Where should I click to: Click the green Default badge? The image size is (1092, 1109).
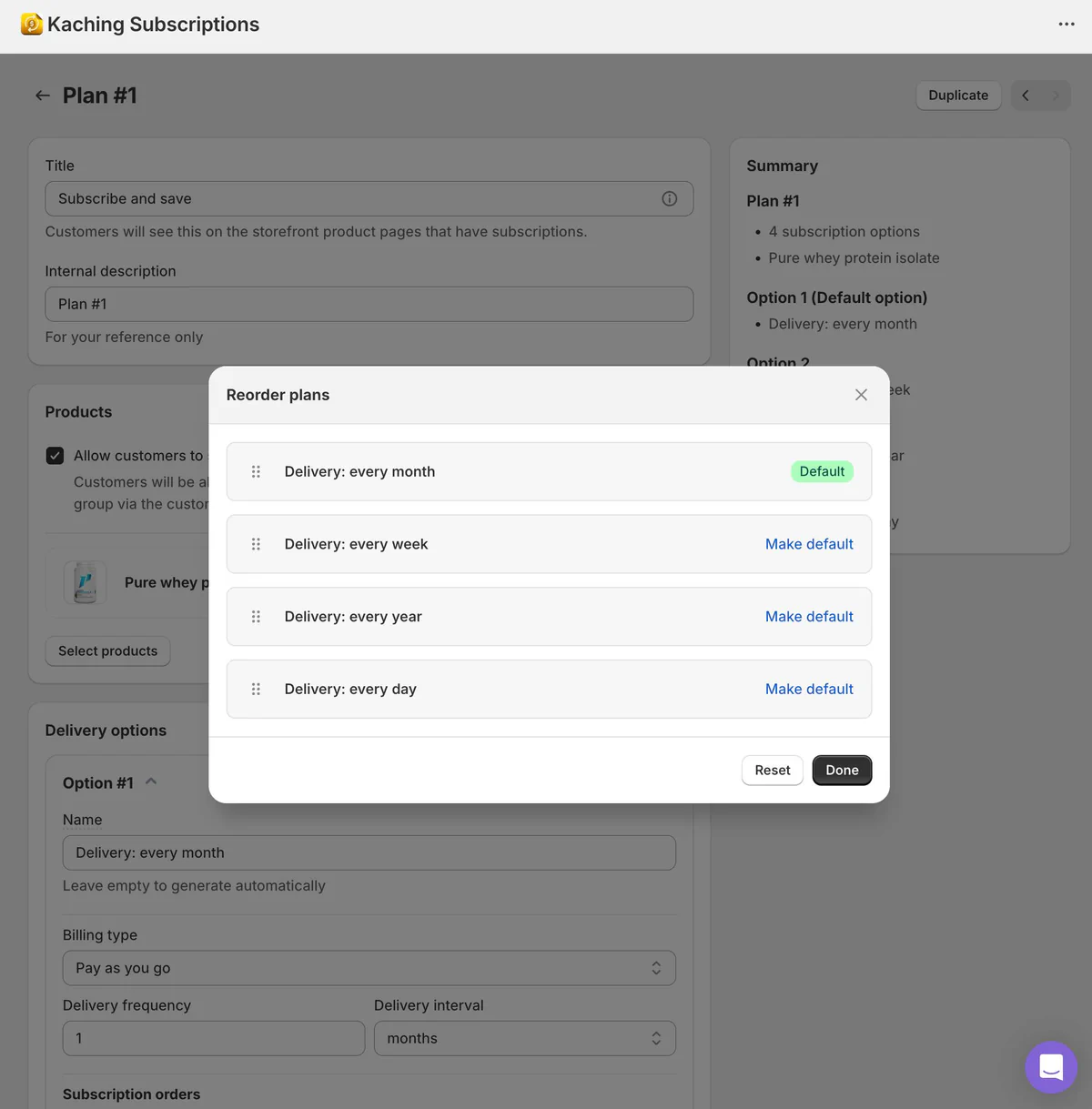[x=822, y=471]
